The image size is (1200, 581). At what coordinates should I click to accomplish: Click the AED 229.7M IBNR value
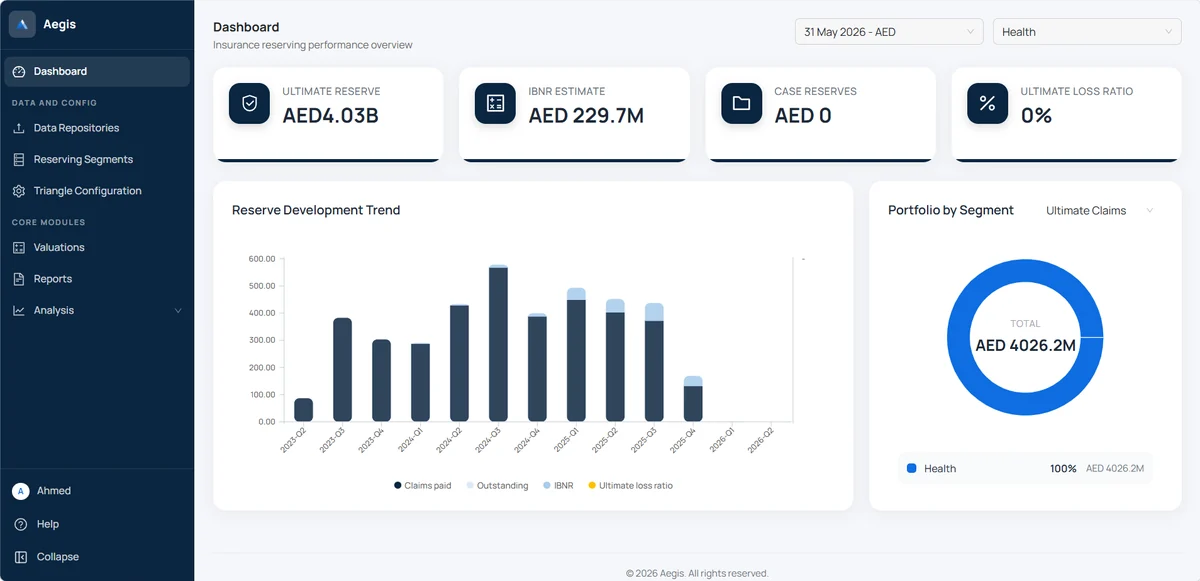[586, 115]
